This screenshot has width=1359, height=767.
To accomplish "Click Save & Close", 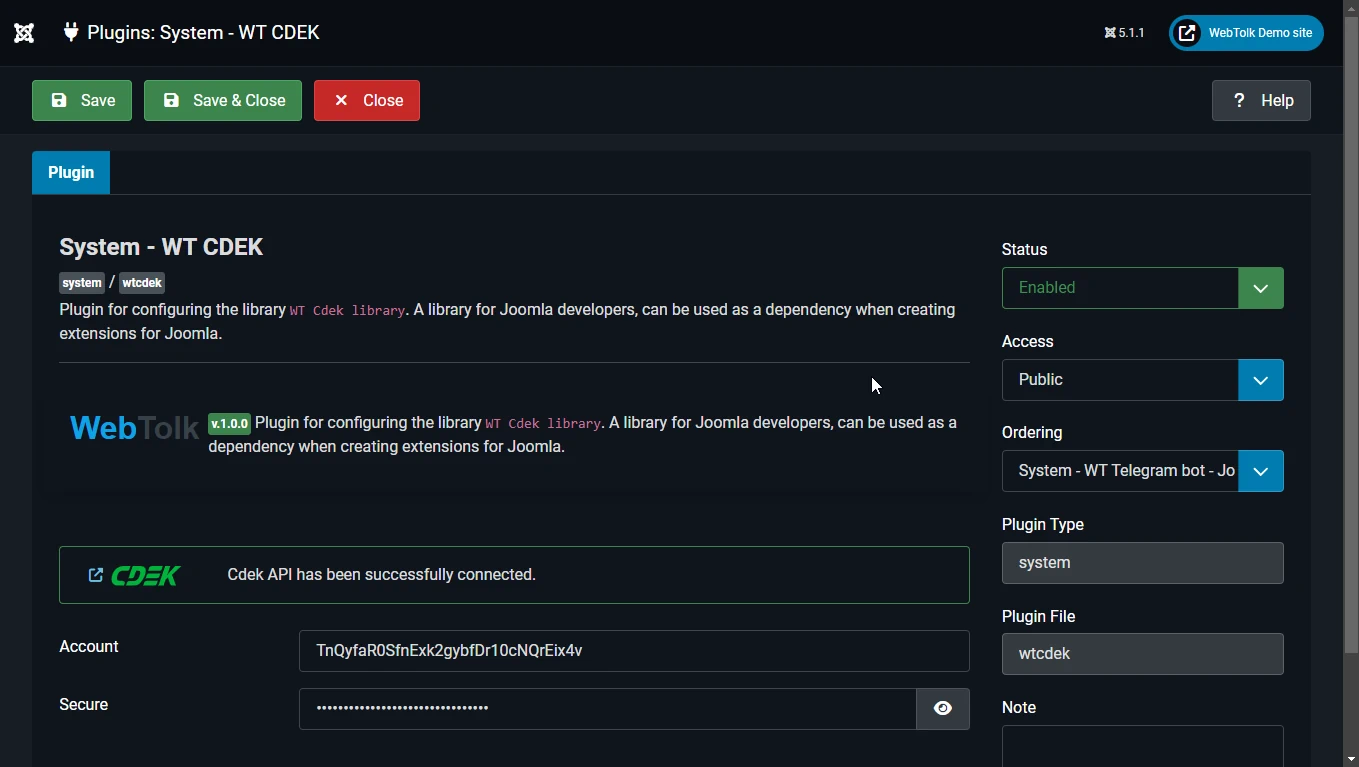I will (223, 100).
